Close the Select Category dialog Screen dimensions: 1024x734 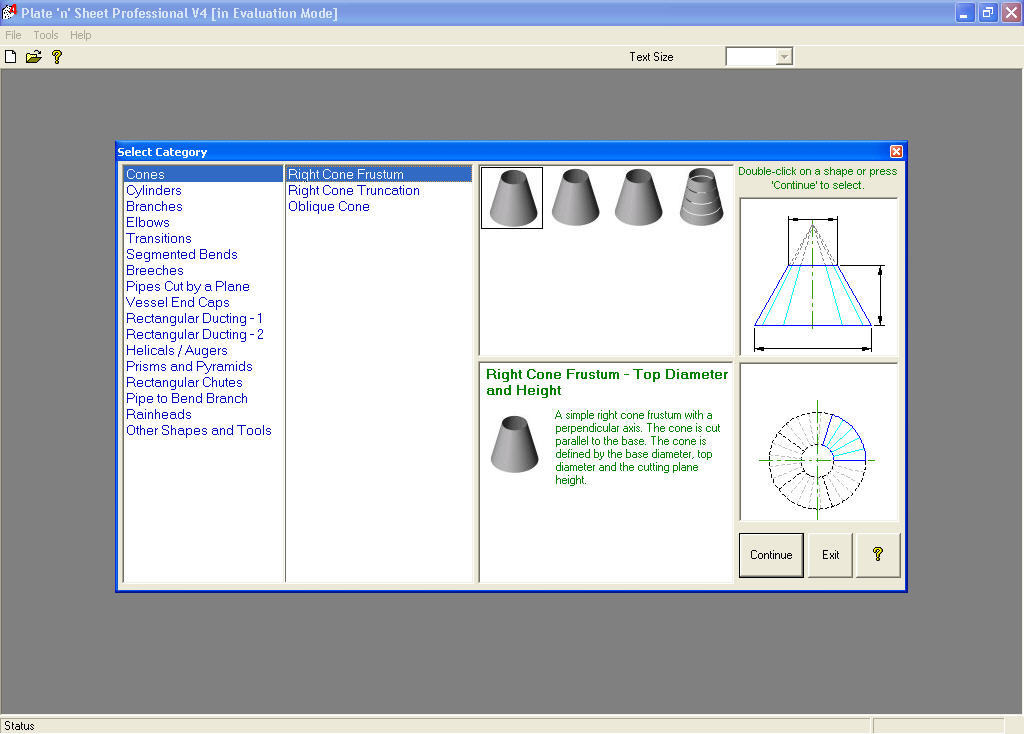(896, 152)
